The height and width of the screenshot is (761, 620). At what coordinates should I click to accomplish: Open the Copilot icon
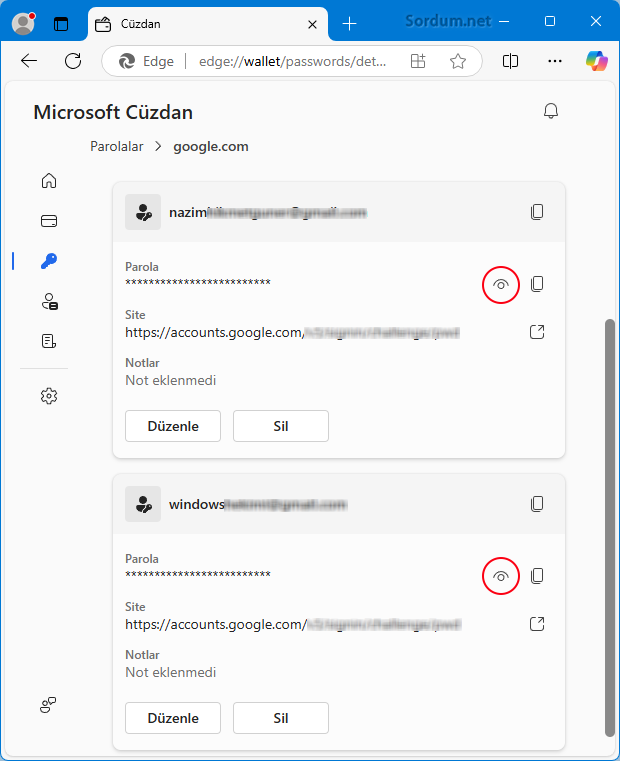tap(597, 61)
